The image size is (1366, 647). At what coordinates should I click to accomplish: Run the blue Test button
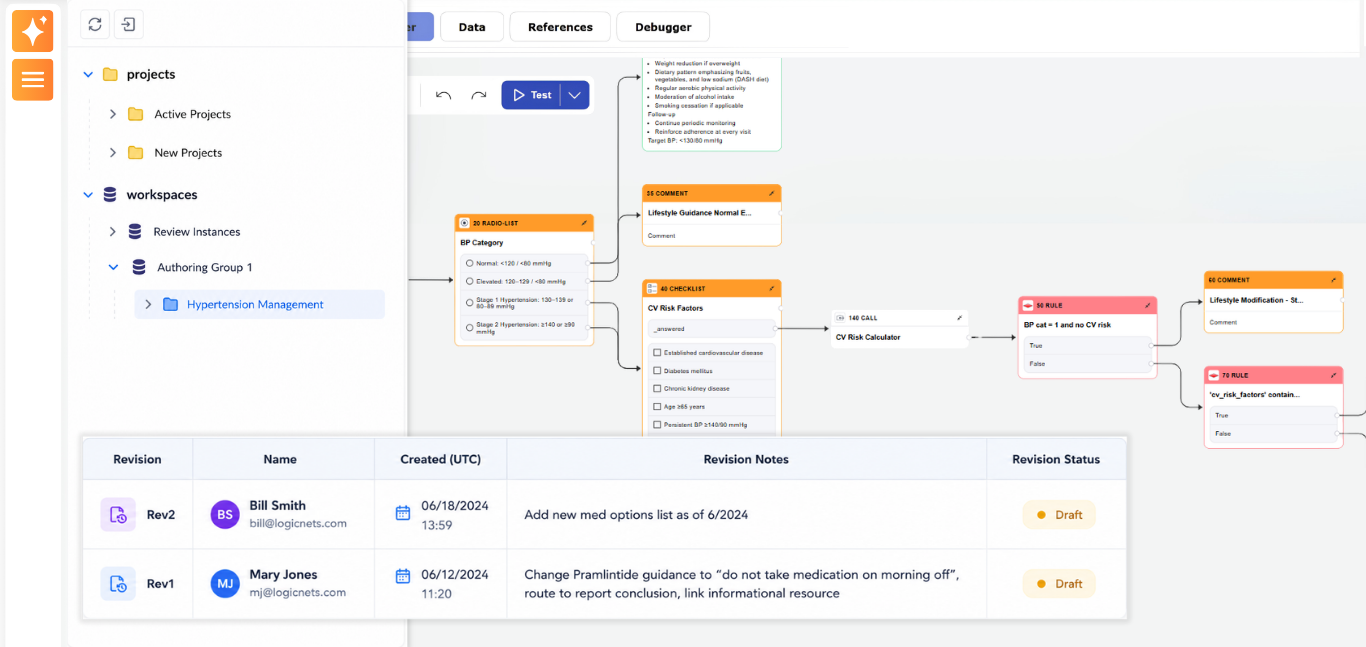[x=531, y=95]
